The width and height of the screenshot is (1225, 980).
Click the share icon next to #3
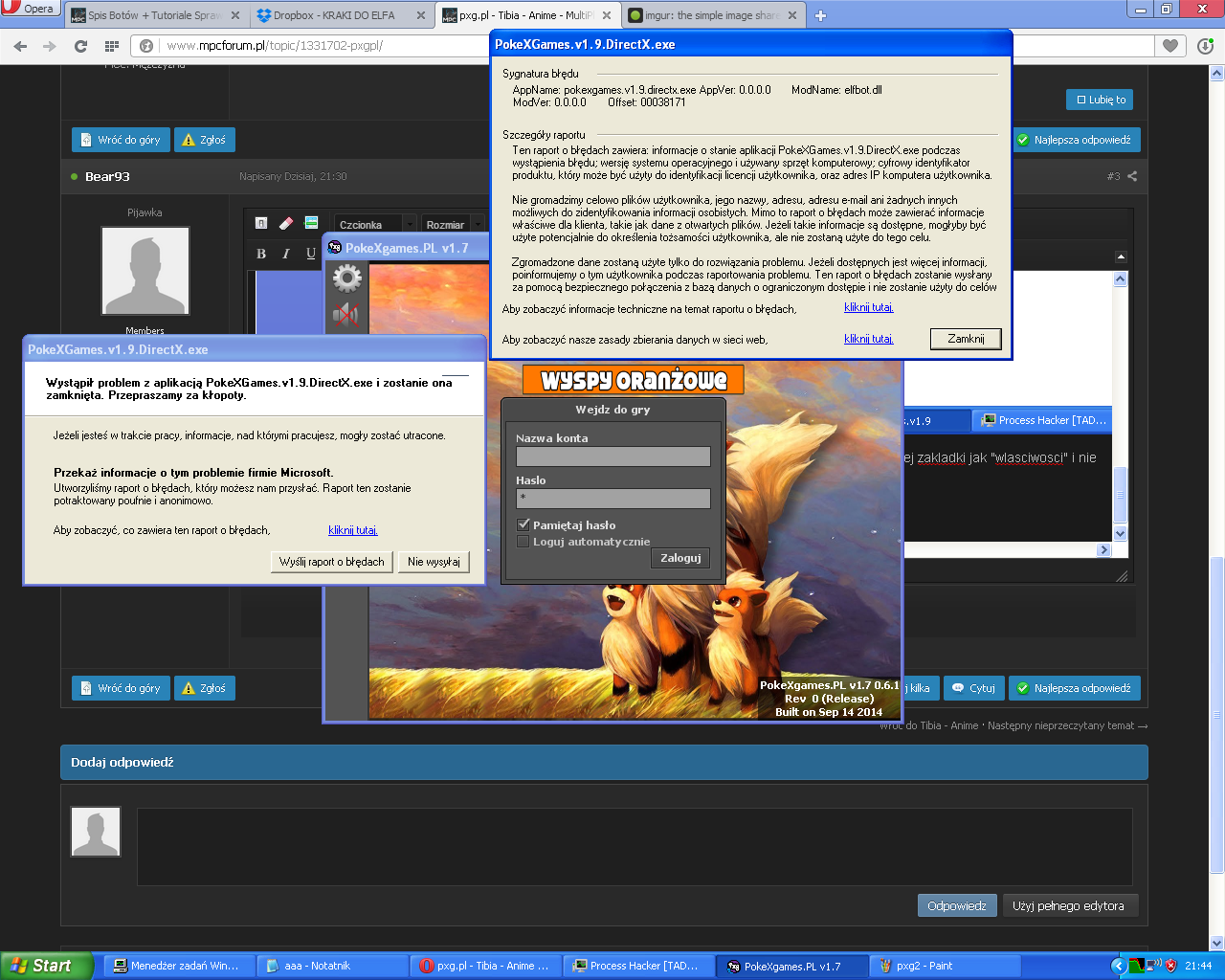1132,176
